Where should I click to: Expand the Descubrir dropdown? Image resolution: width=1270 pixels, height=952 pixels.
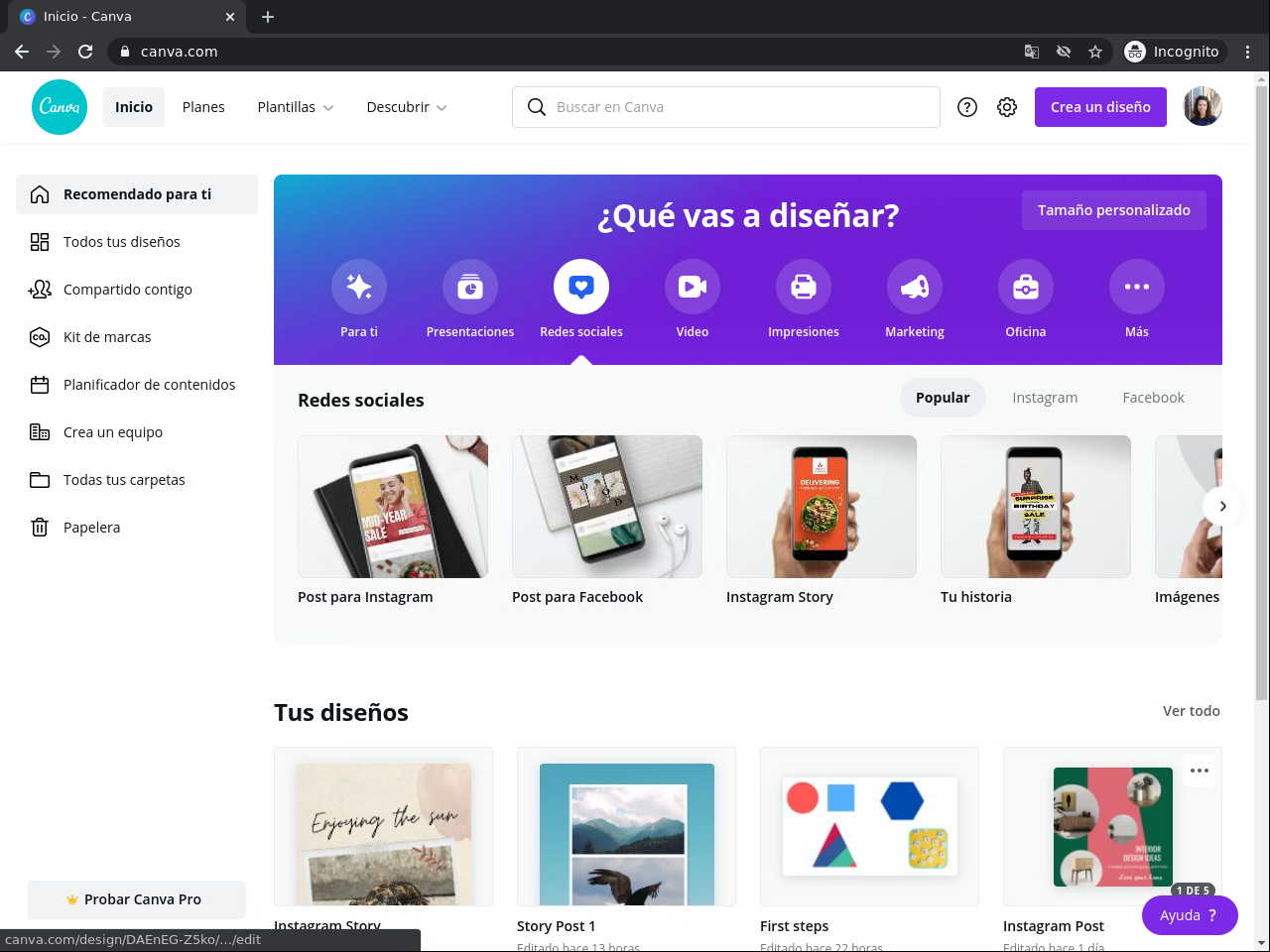click(x=407, y=107)
